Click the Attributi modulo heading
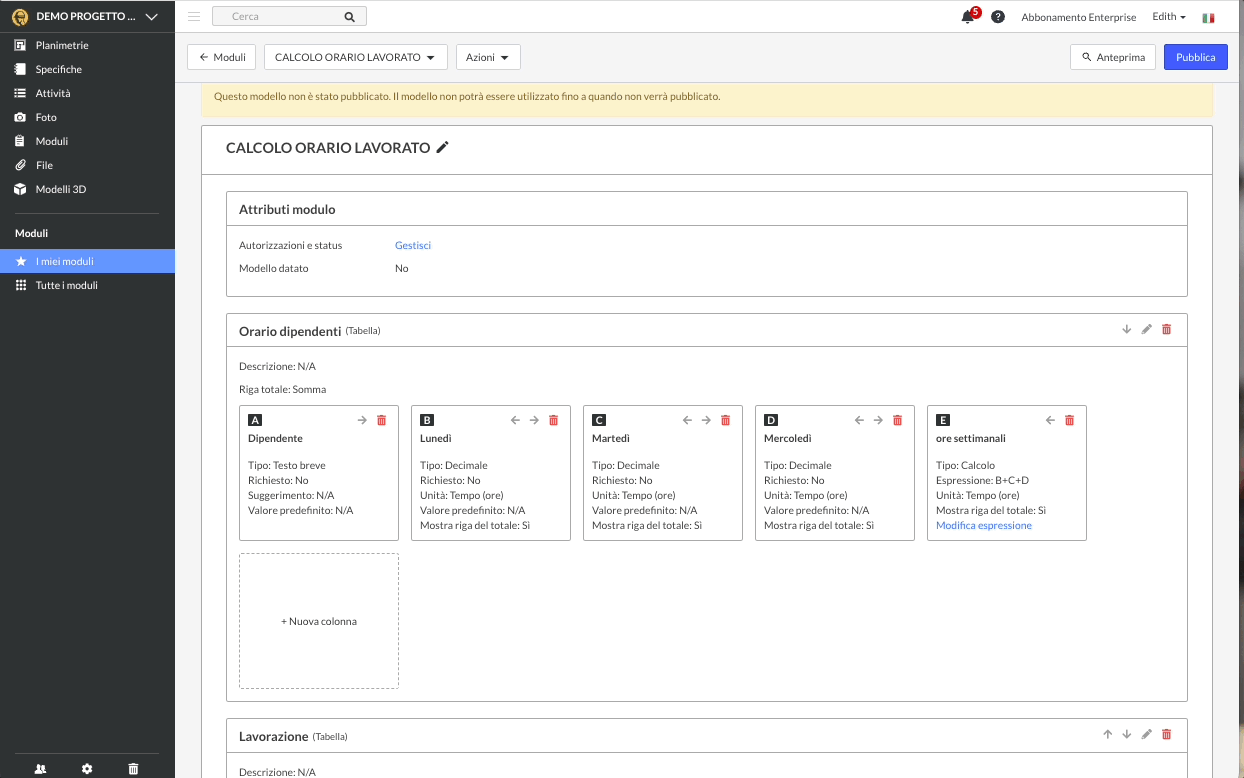The width and height of the screenshot is (1244, 778). coord(287,210)
